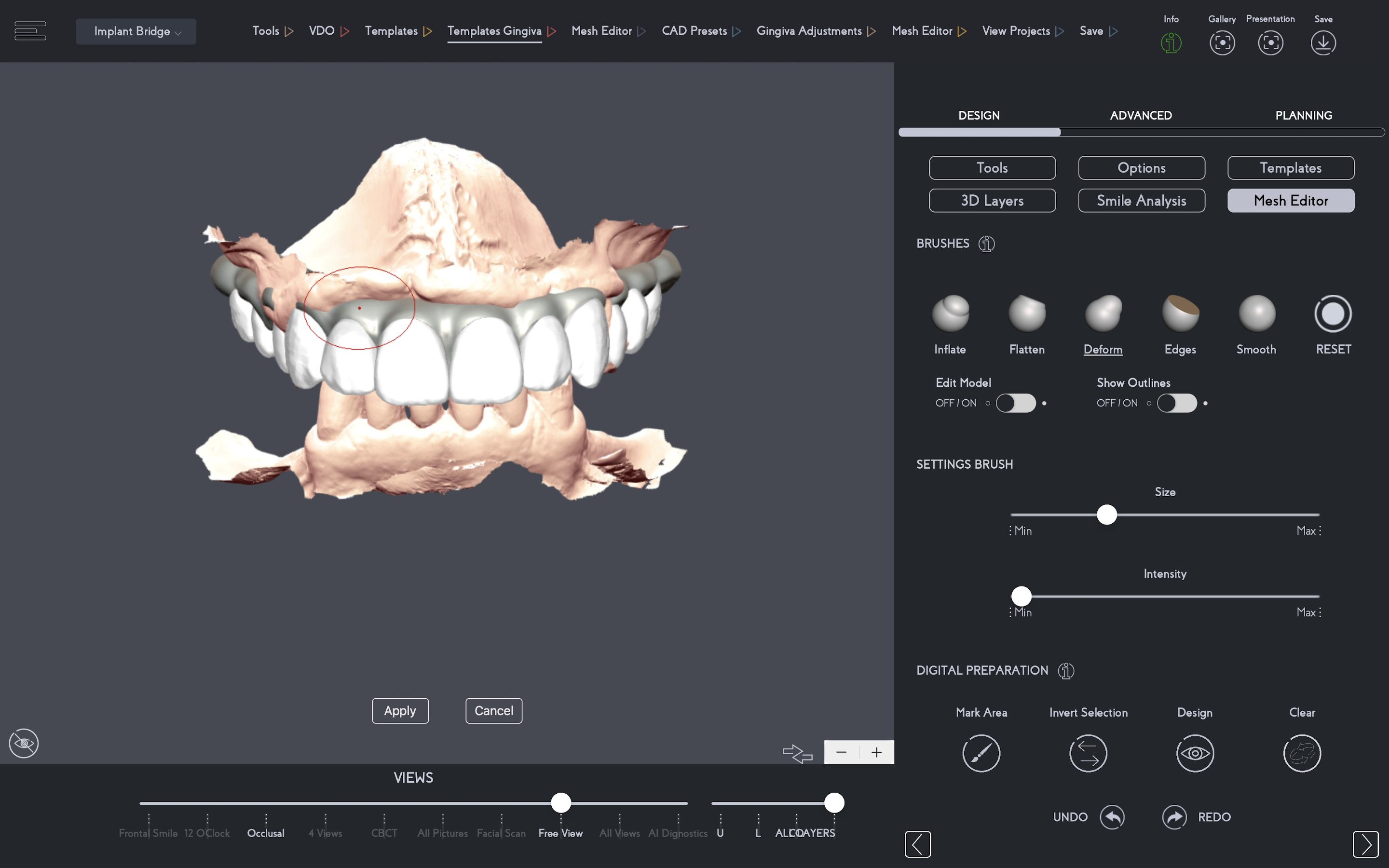1389x868 pixels.
Task: Click the UNDO arrow icon
Action: [1112, 817]
